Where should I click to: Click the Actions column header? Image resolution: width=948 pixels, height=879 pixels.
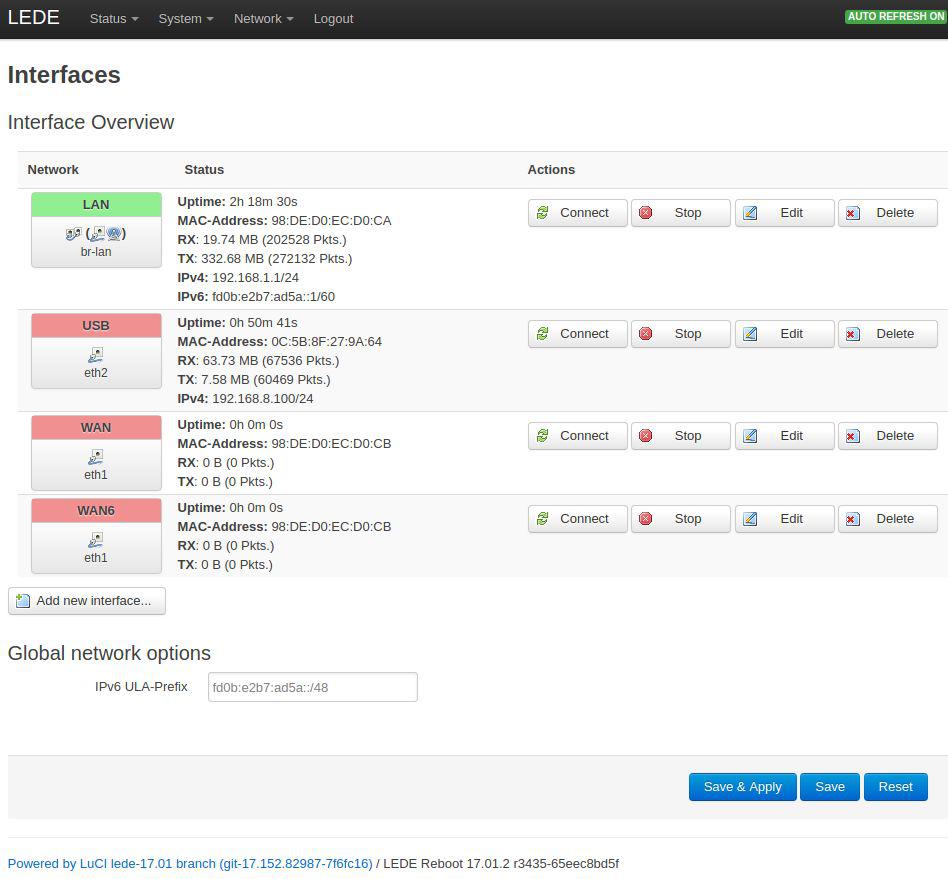pos(551,170)
